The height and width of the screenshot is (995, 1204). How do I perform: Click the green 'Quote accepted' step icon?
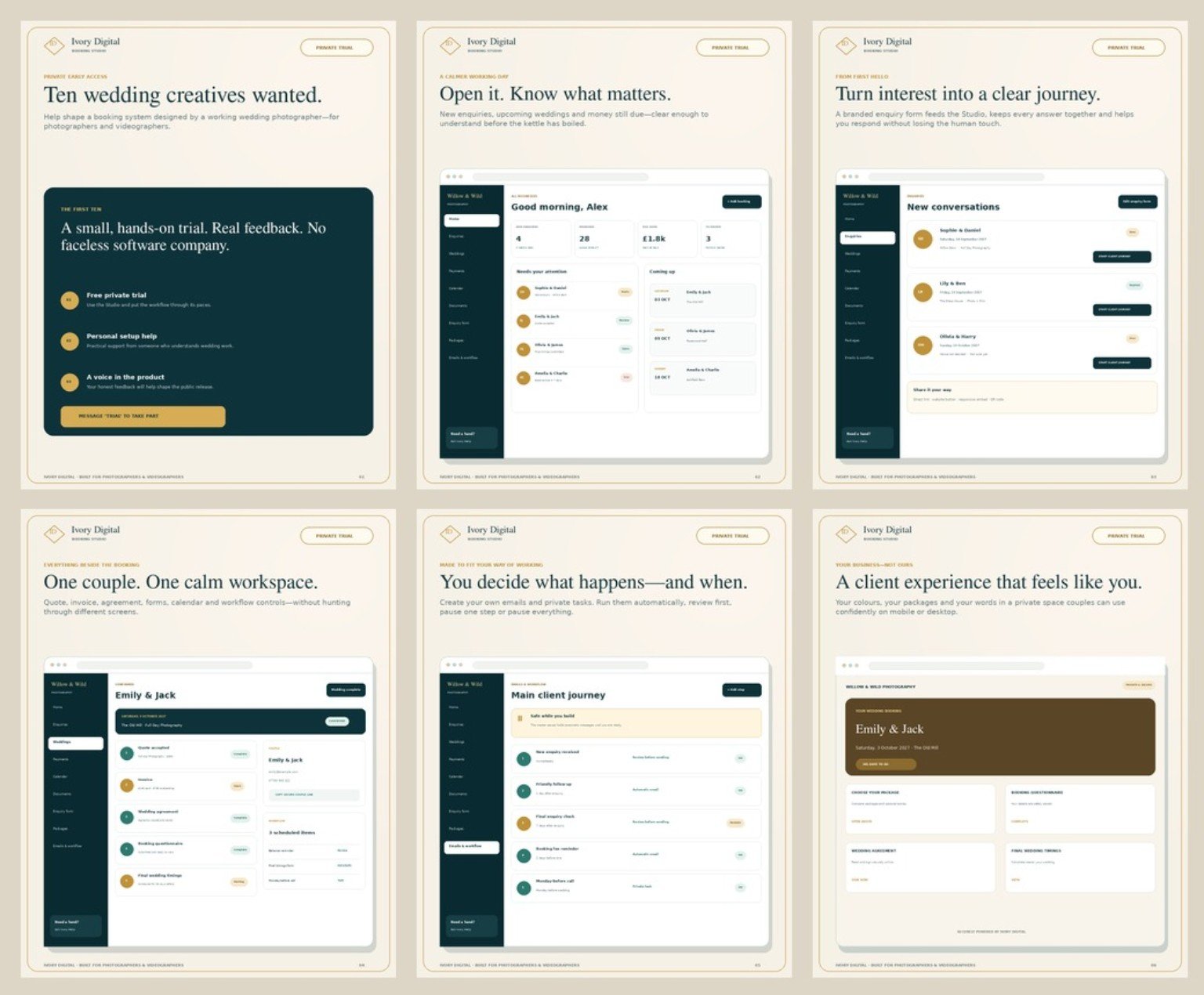coord(127,753)
